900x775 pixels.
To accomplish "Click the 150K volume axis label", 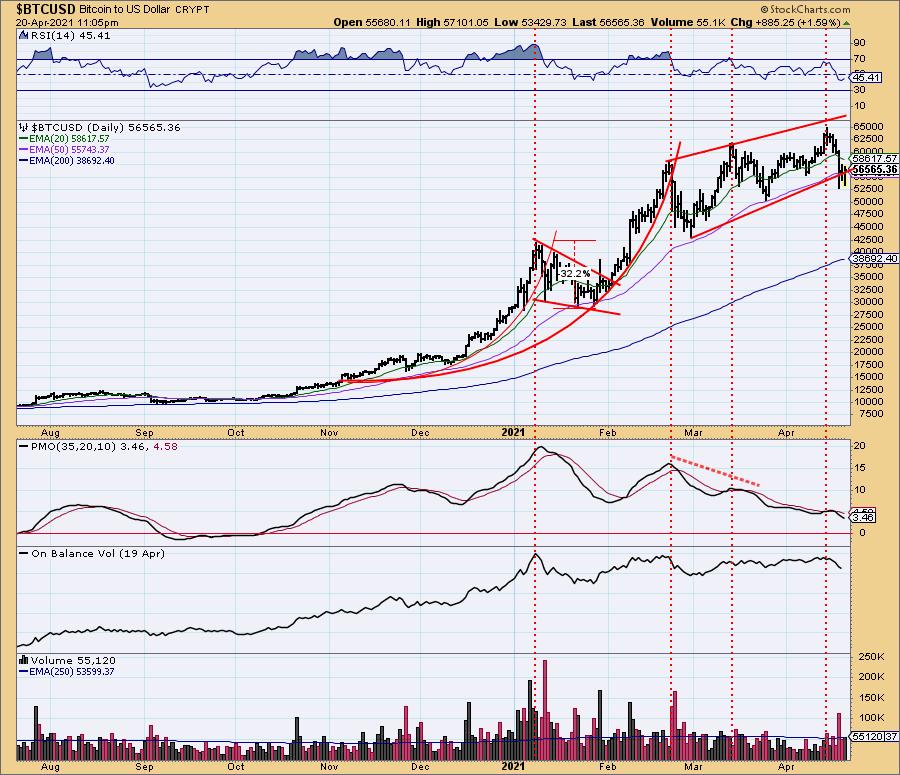I will coord(871,698).
